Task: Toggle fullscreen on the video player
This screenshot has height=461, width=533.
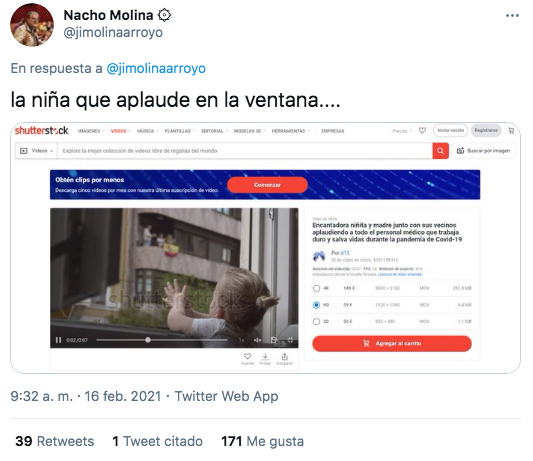Action: [290, 340]
